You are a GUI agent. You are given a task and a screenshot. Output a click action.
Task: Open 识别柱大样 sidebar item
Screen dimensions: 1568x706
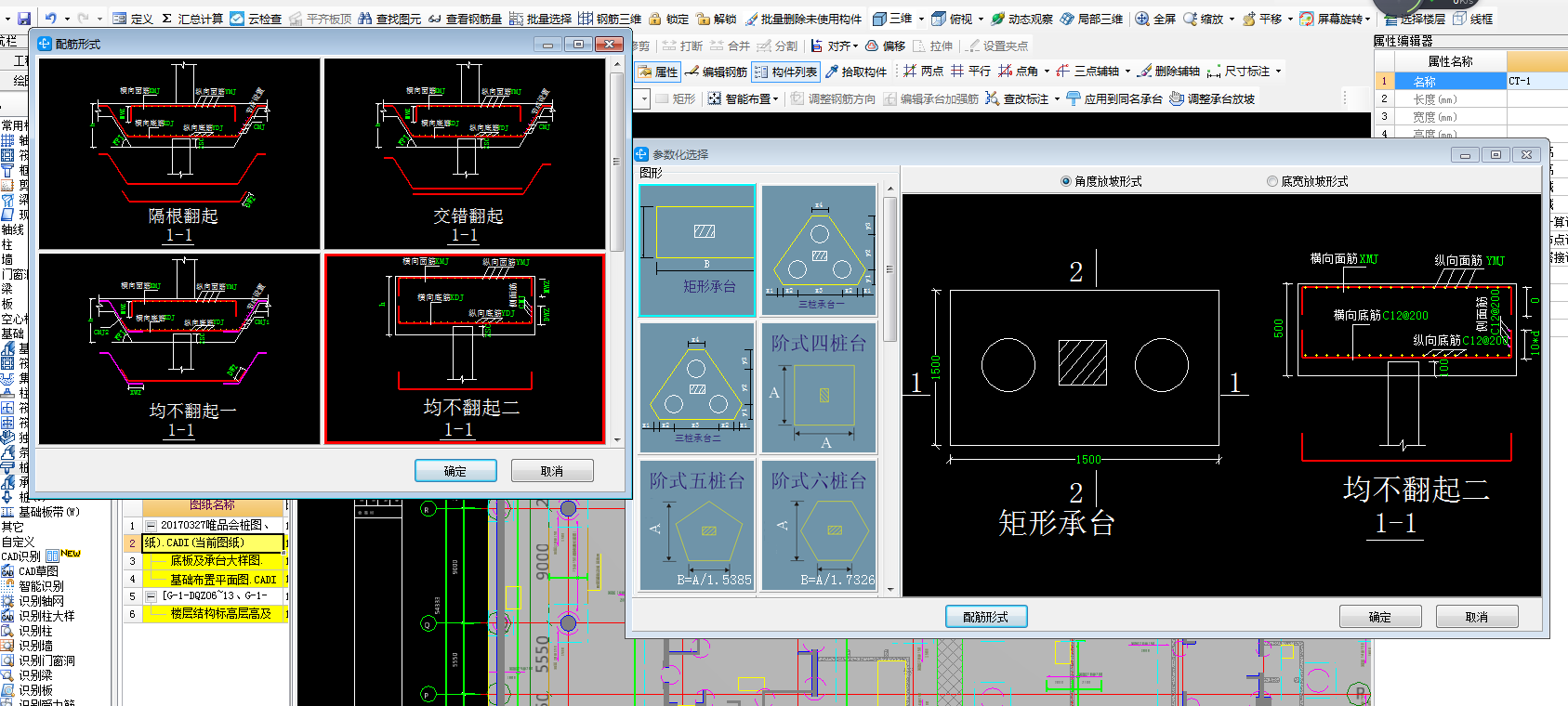pos(39,616)
